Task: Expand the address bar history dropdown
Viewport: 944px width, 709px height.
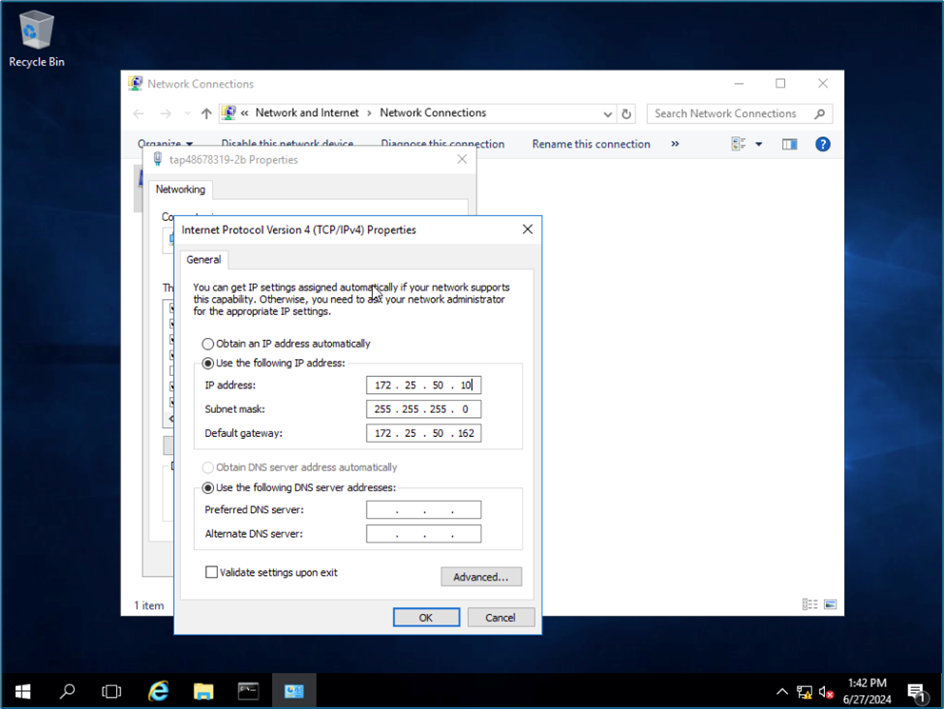Action: coord(607,114)
